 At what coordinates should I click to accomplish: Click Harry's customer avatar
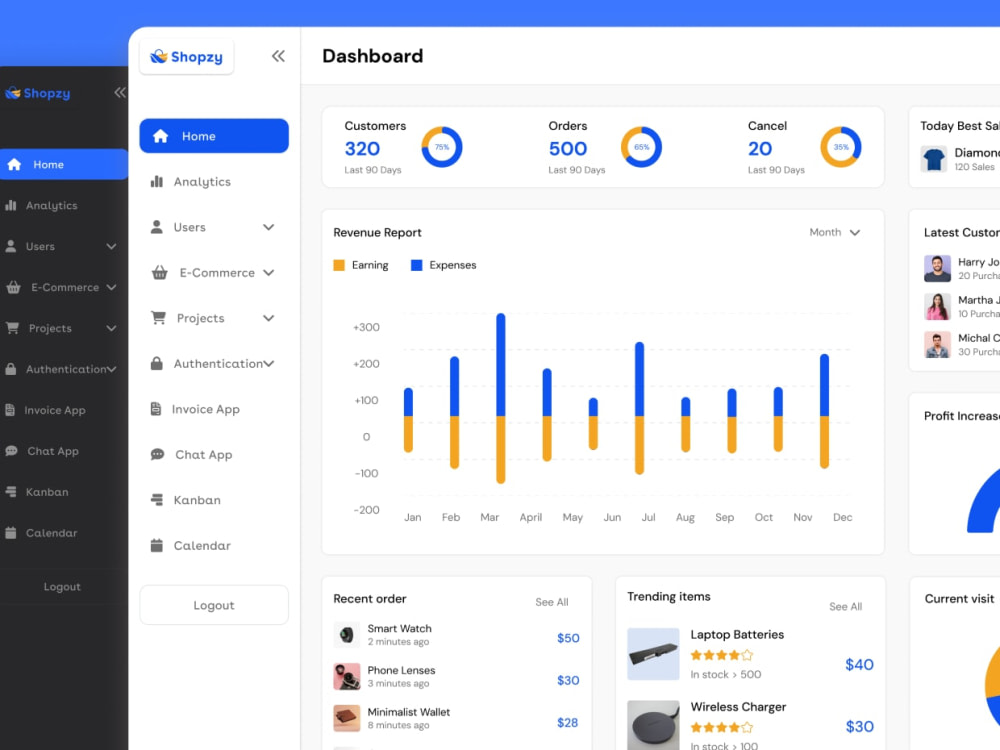coord(938,268)
